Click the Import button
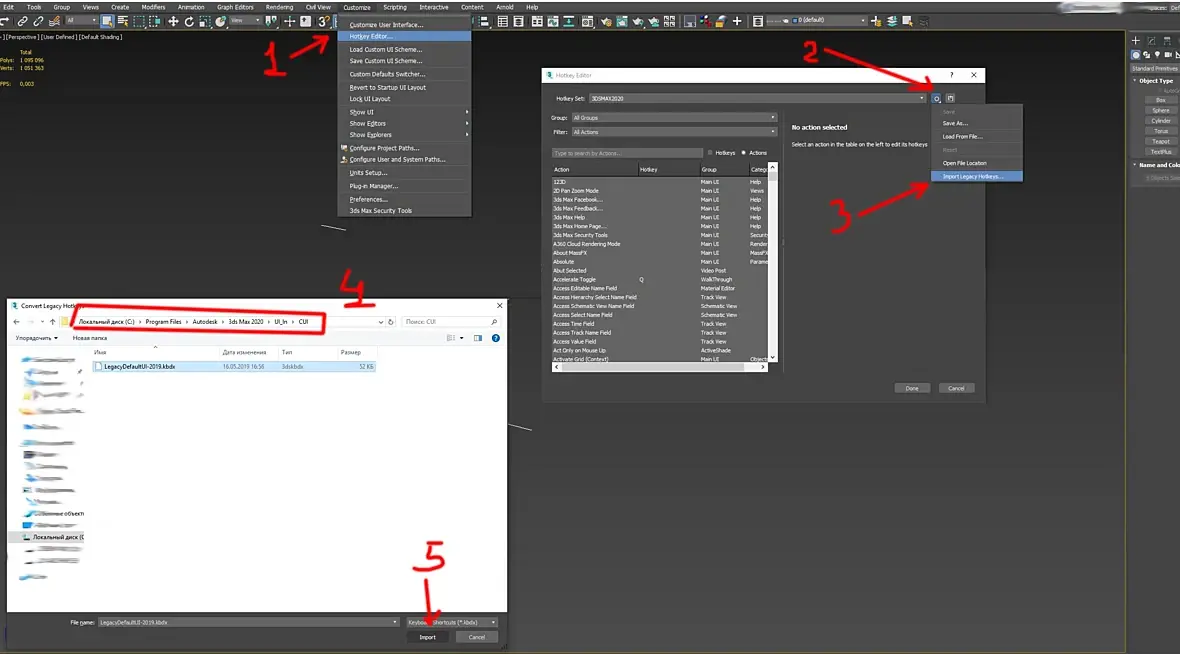This screenshot has width=1180, height=654. point(427,637)
